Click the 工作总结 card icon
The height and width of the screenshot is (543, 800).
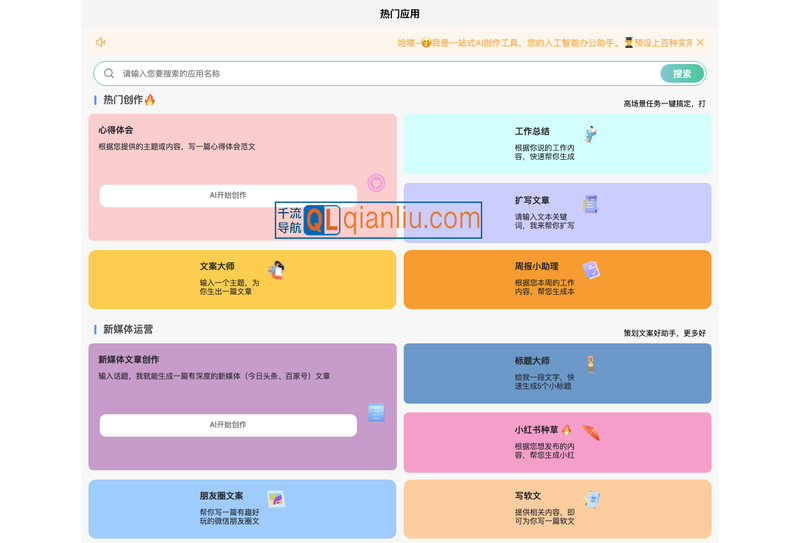pos(591,134)
